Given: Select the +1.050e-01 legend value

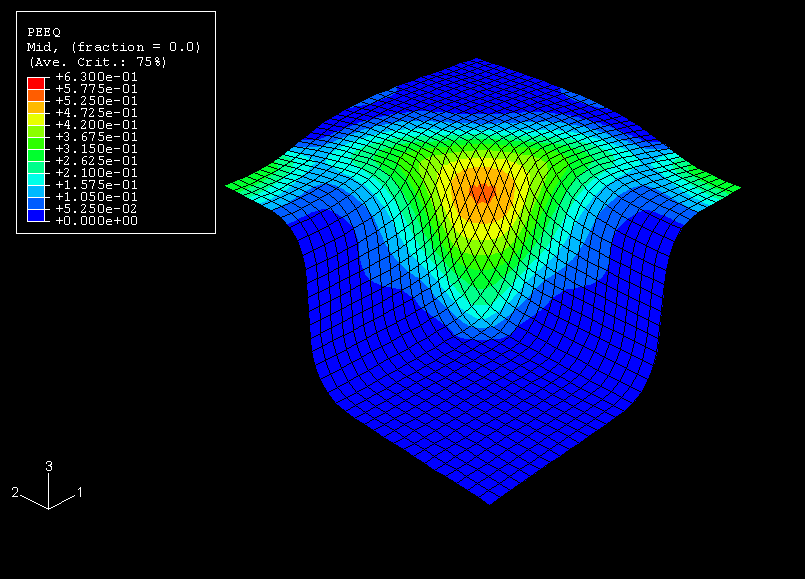Looking at the screenshot, I should pos(97,197).
